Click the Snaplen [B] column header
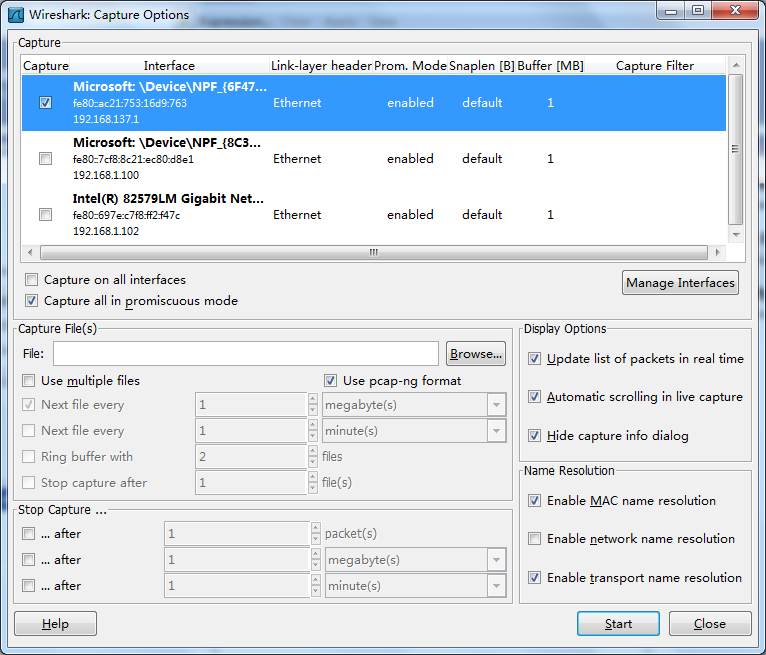The image size is (766, 655). 482,66
